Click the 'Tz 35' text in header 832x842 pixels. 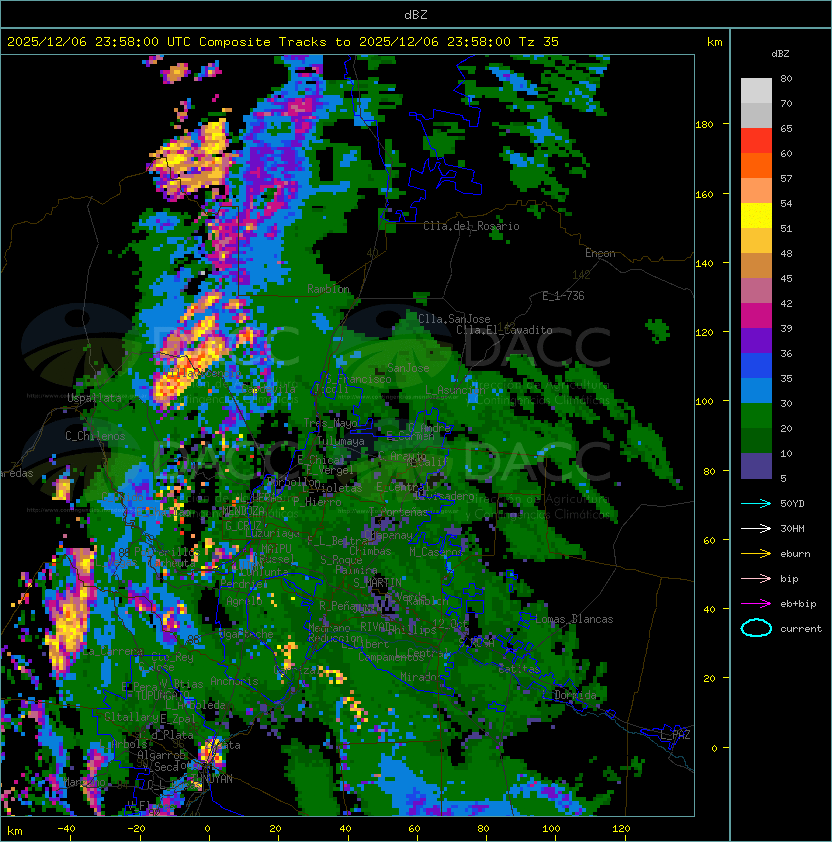click(x=539, y=42)
